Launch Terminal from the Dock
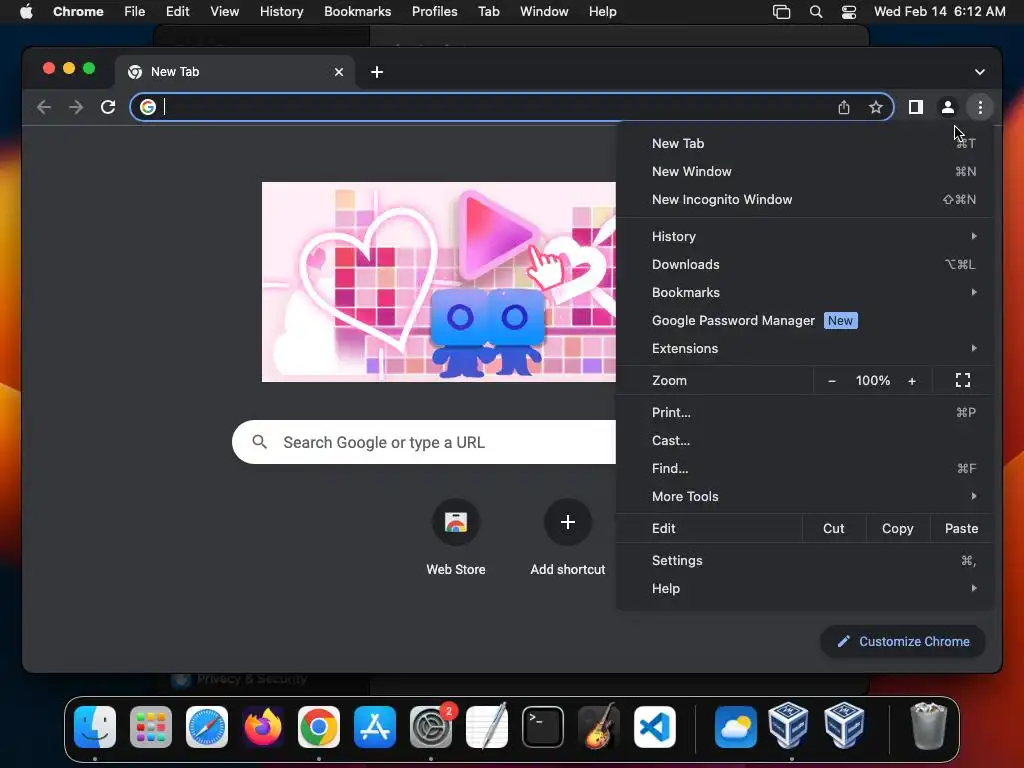The image size is (1024, 768). (543, 727)
